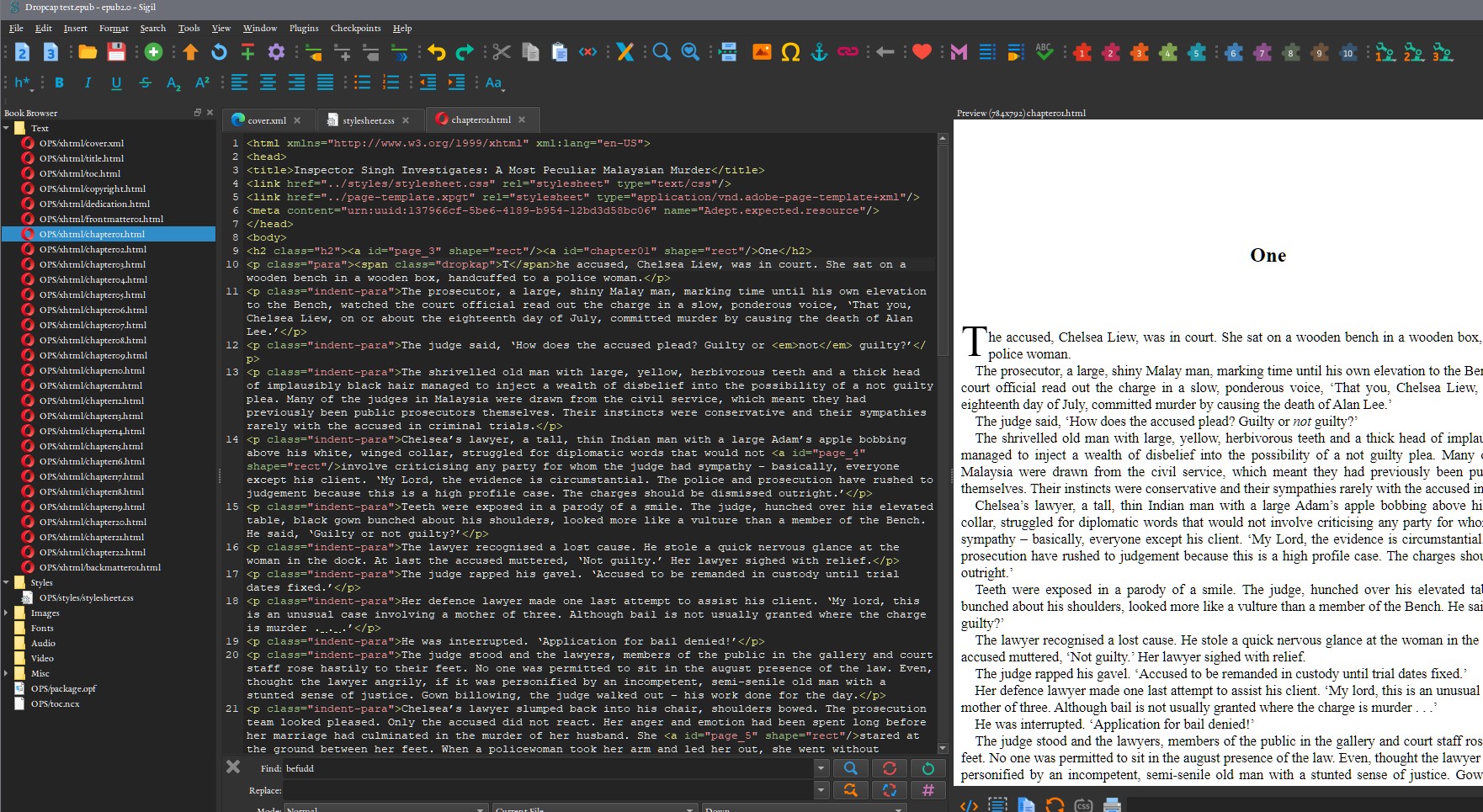Insert an image file using the picture icon
1483x812 pixels.
point(762,52)
